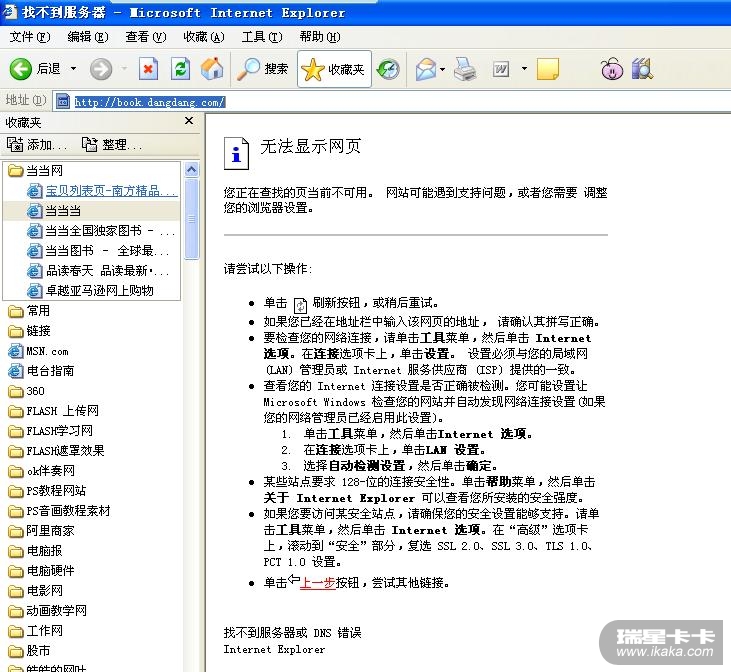The width and height of the screenshot is (731, 672).
Task: Expand the 股市 folder
Action: coord(29,651)
